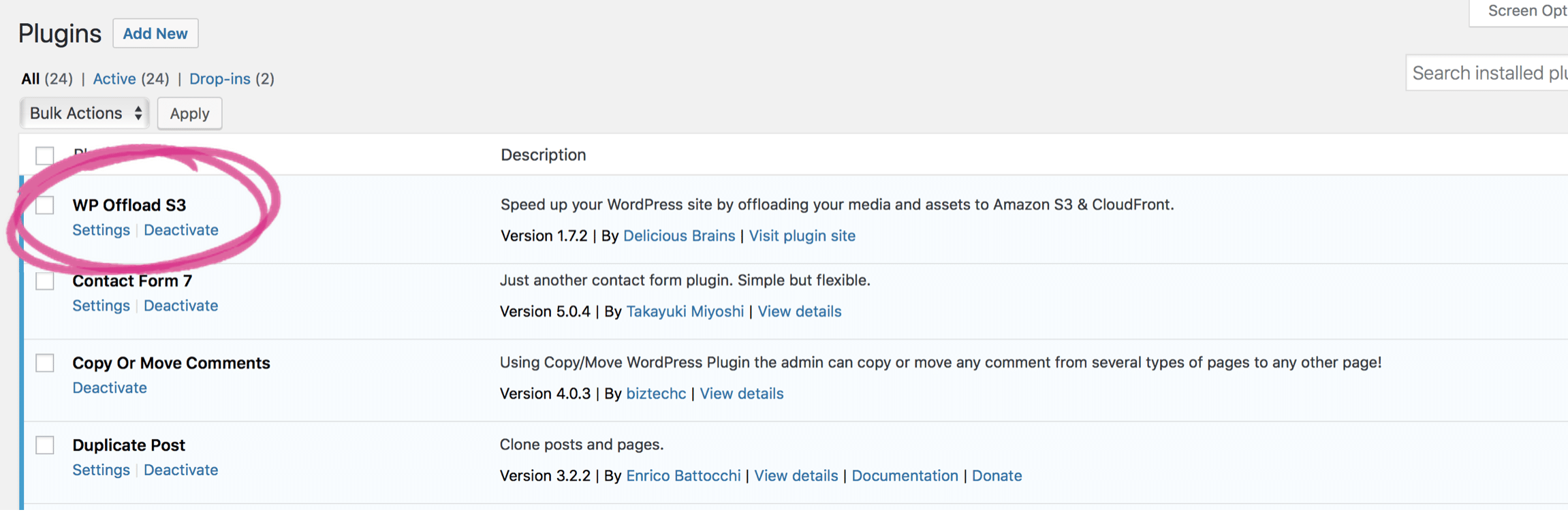Click the Duplicate Post plugin name
Screen dimensions: 1568x512
(x=129, y=445)
